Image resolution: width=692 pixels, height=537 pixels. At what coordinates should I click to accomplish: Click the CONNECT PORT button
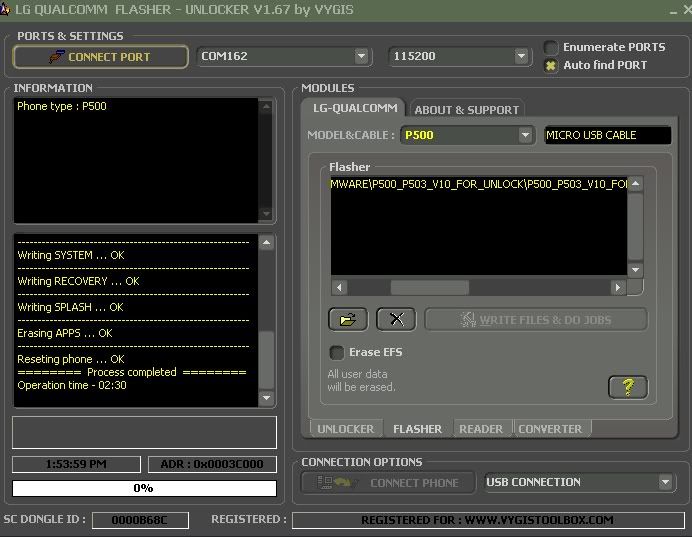101,57
